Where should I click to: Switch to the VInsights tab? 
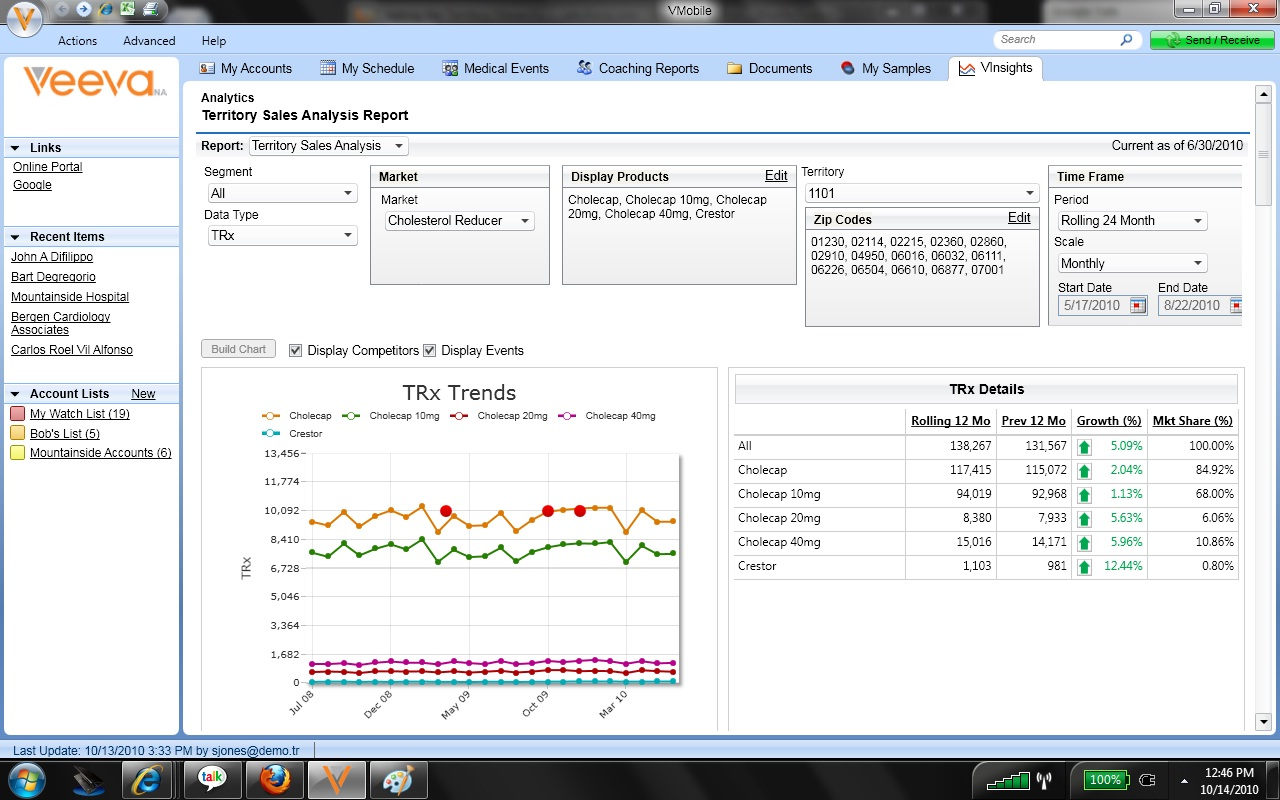coord(995,68)
